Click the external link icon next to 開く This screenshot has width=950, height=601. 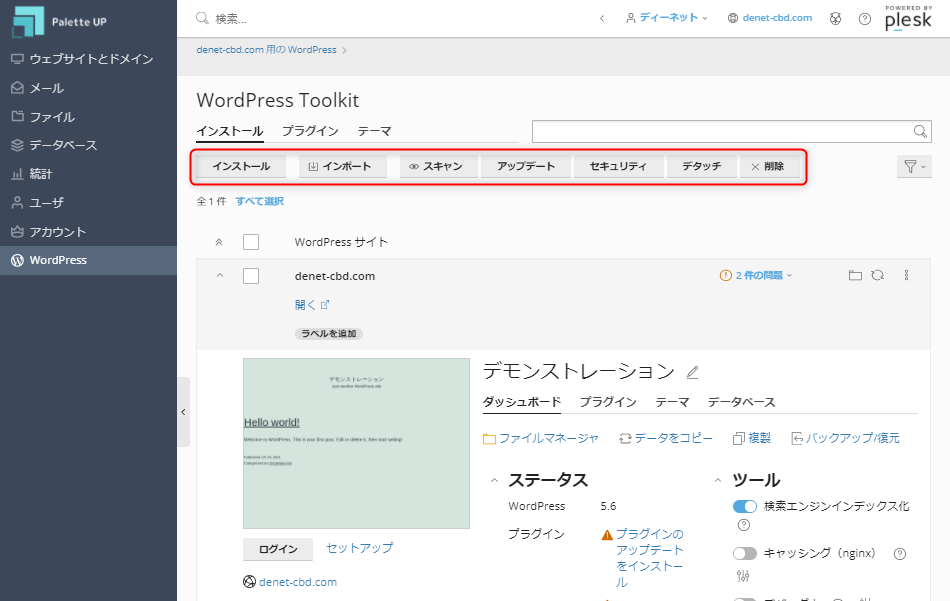(325, 305)
